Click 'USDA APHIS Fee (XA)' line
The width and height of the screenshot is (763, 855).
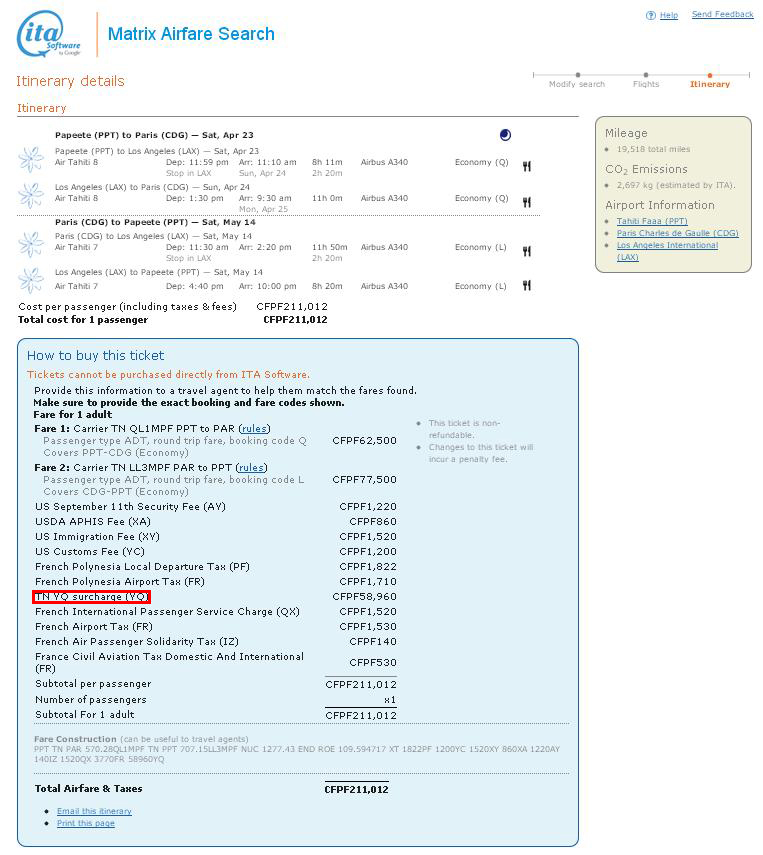[x=93, y=522]
